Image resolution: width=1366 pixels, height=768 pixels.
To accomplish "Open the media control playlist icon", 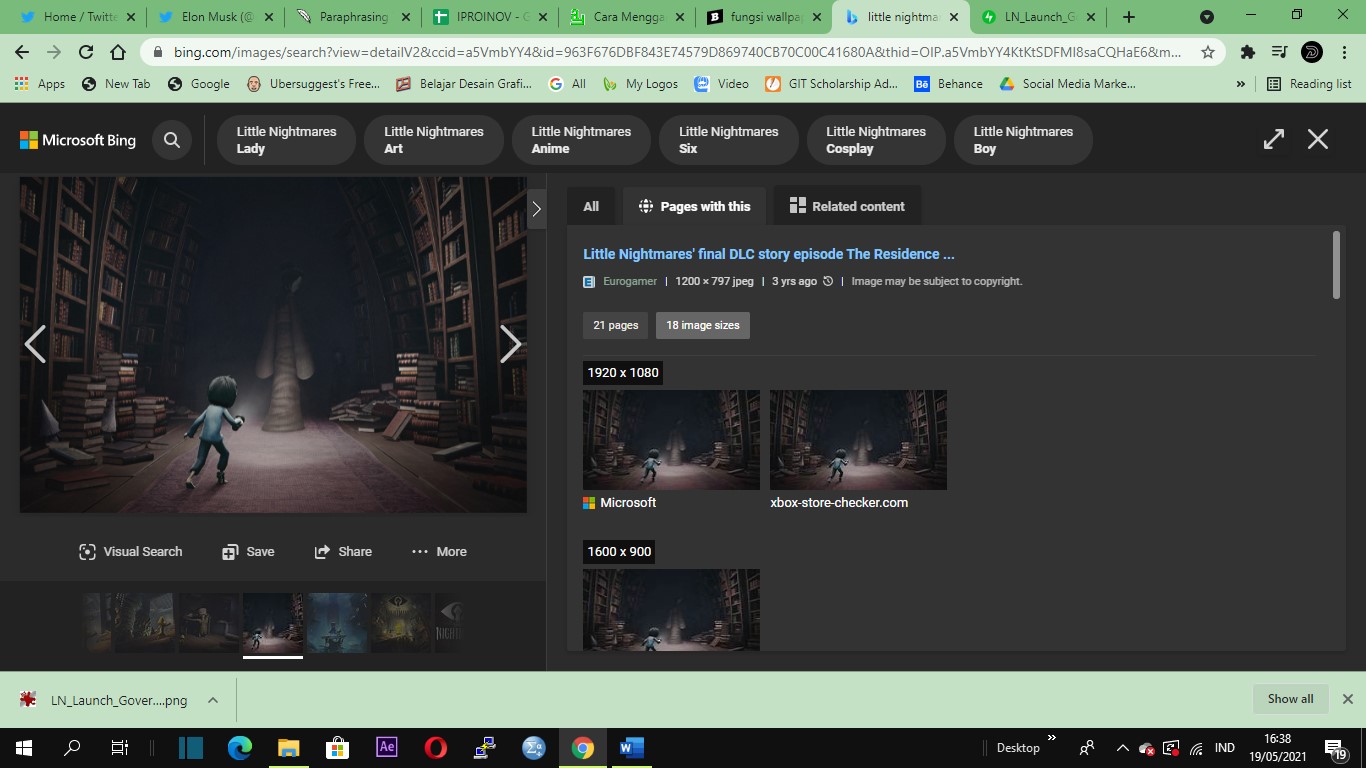I will point(1279,52).
